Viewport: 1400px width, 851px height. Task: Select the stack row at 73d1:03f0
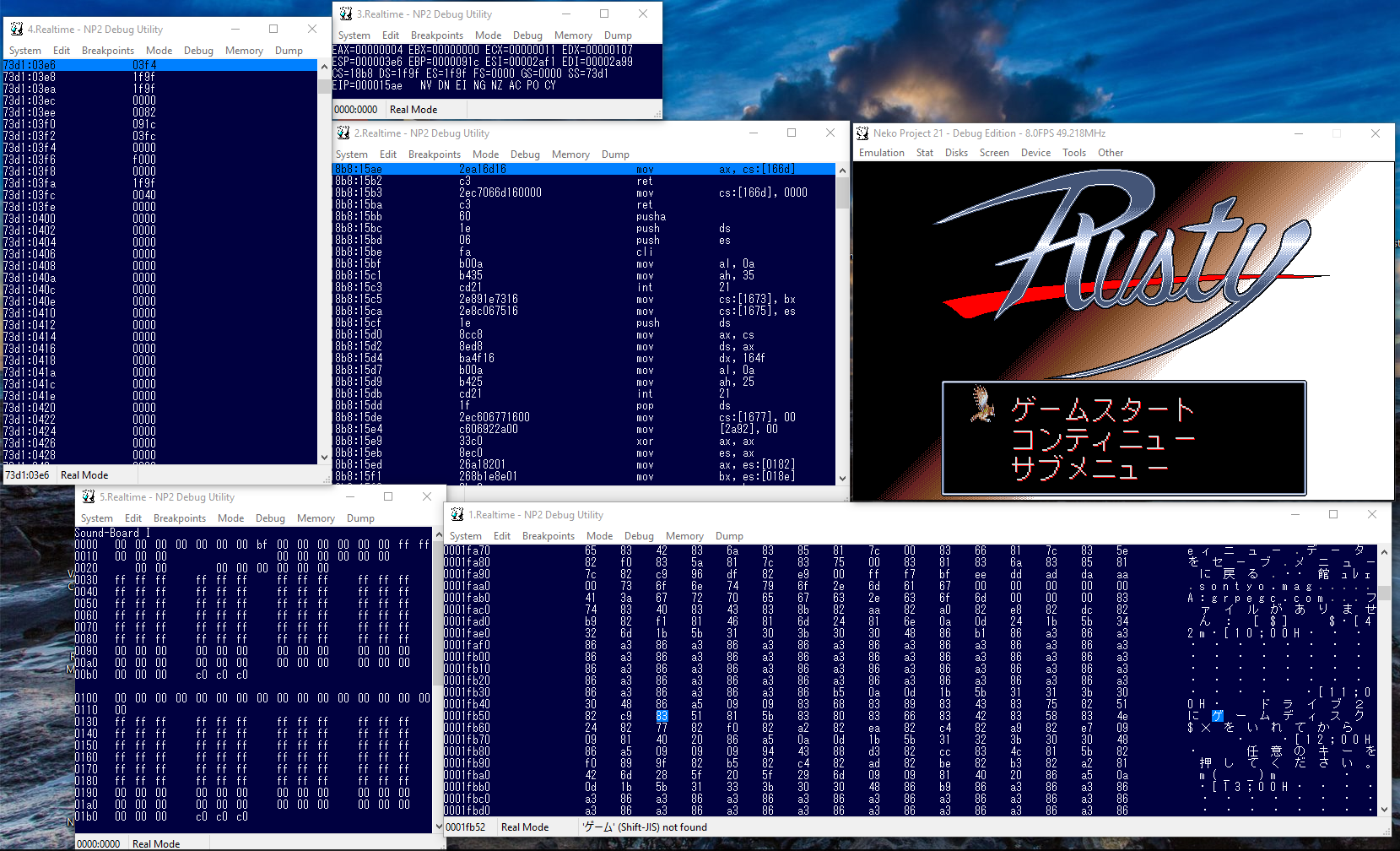tap(159, 124)
